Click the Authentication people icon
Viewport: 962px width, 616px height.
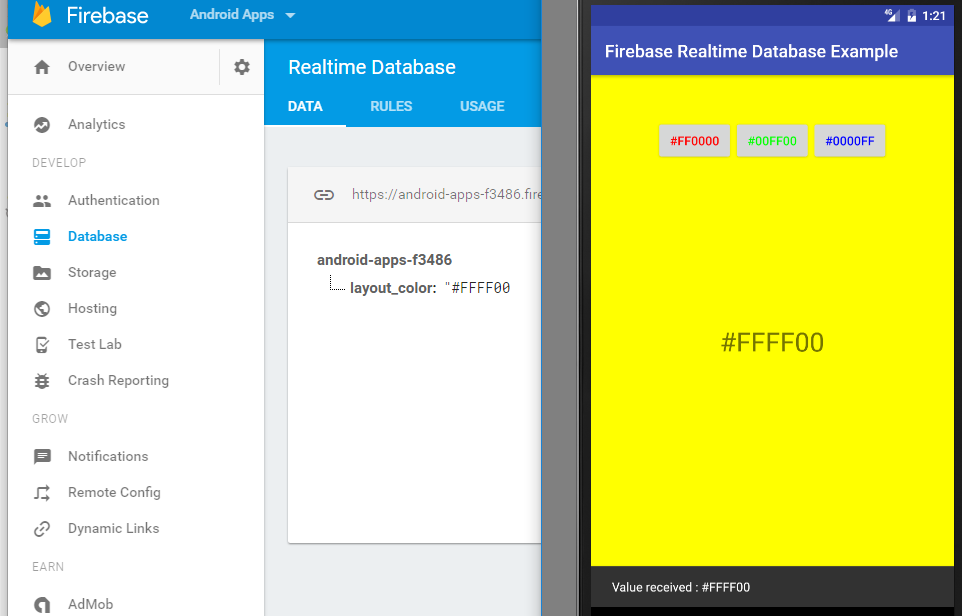(42, 201)
